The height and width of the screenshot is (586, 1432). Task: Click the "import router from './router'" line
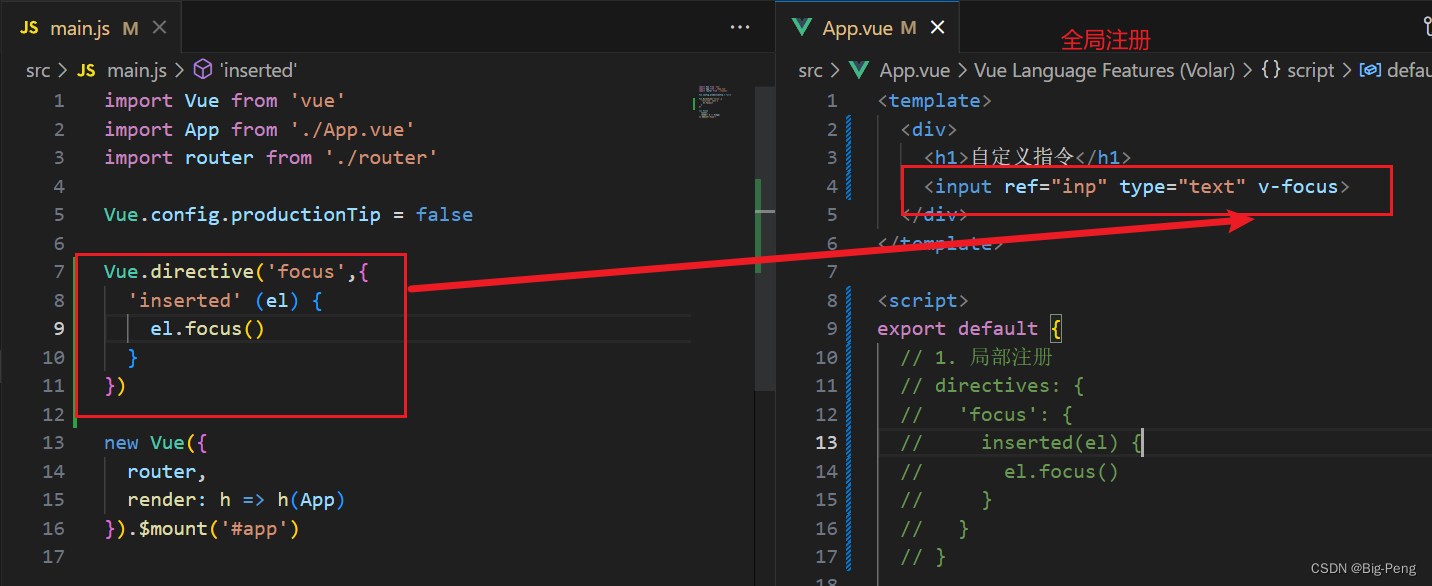point(271,157)
